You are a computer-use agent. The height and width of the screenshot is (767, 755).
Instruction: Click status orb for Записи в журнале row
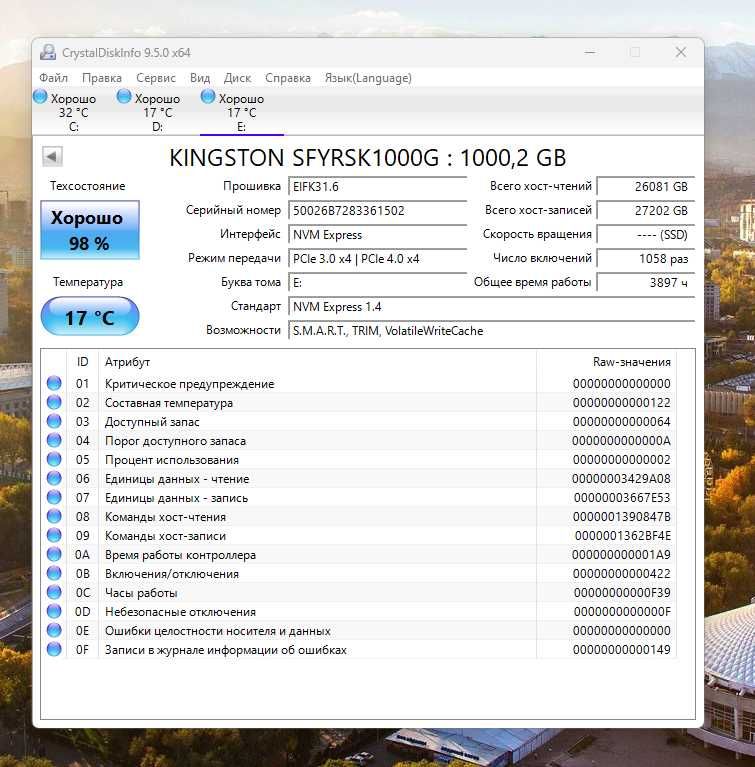coord(54,650)
